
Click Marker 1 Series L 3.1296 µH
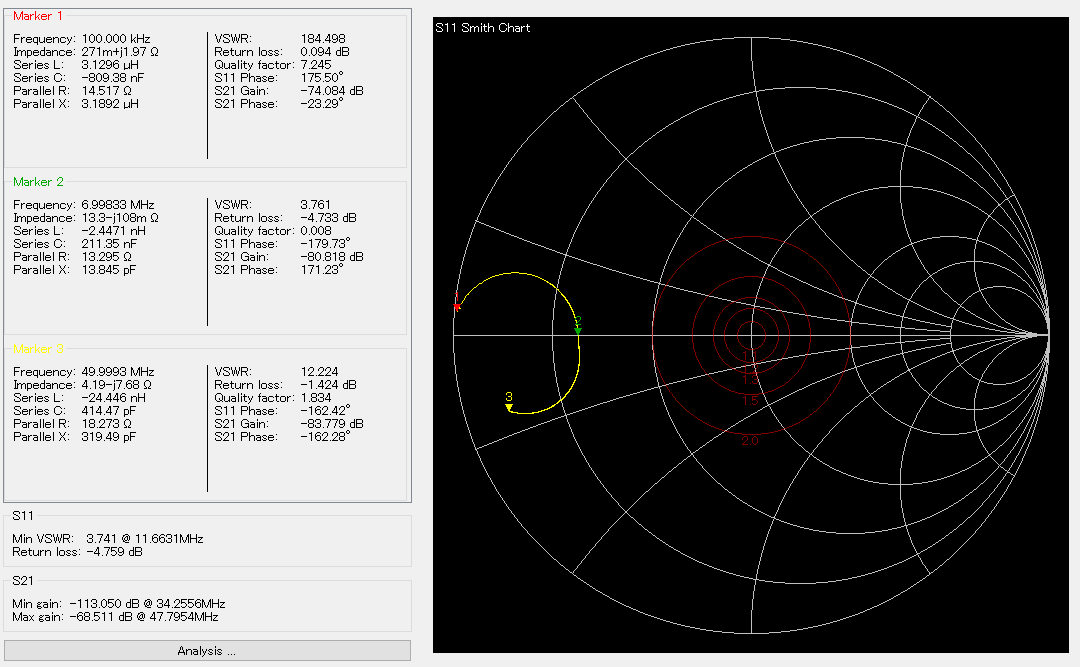click(110, 65)
